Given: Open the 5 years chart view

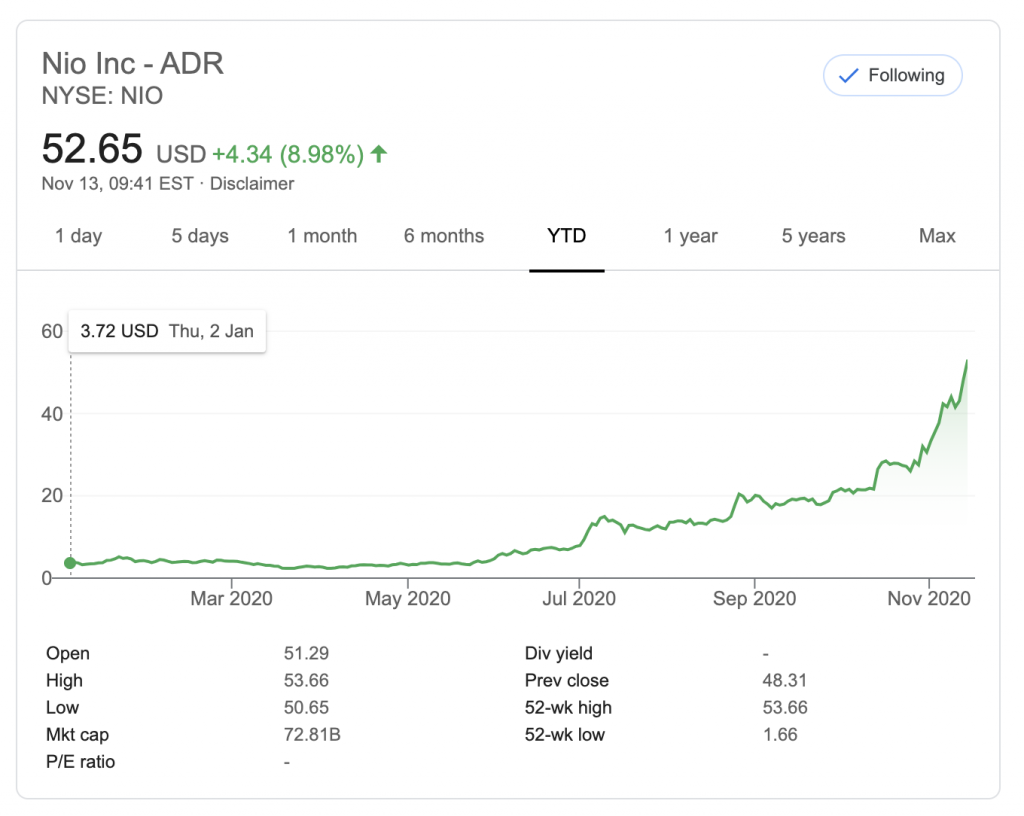Looking at the screenshot, I should coord(812,236).
